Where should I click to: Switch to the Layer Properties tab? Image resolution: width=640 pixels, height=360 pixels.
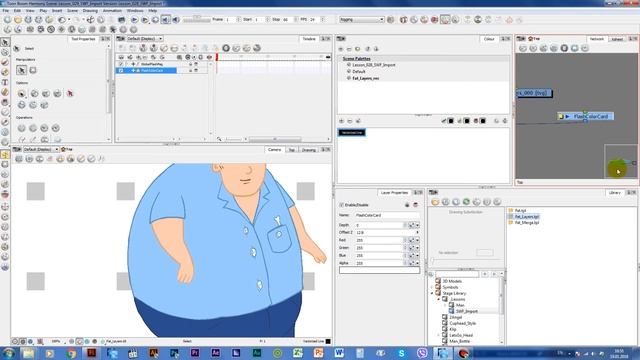click(x=394, y=193)
